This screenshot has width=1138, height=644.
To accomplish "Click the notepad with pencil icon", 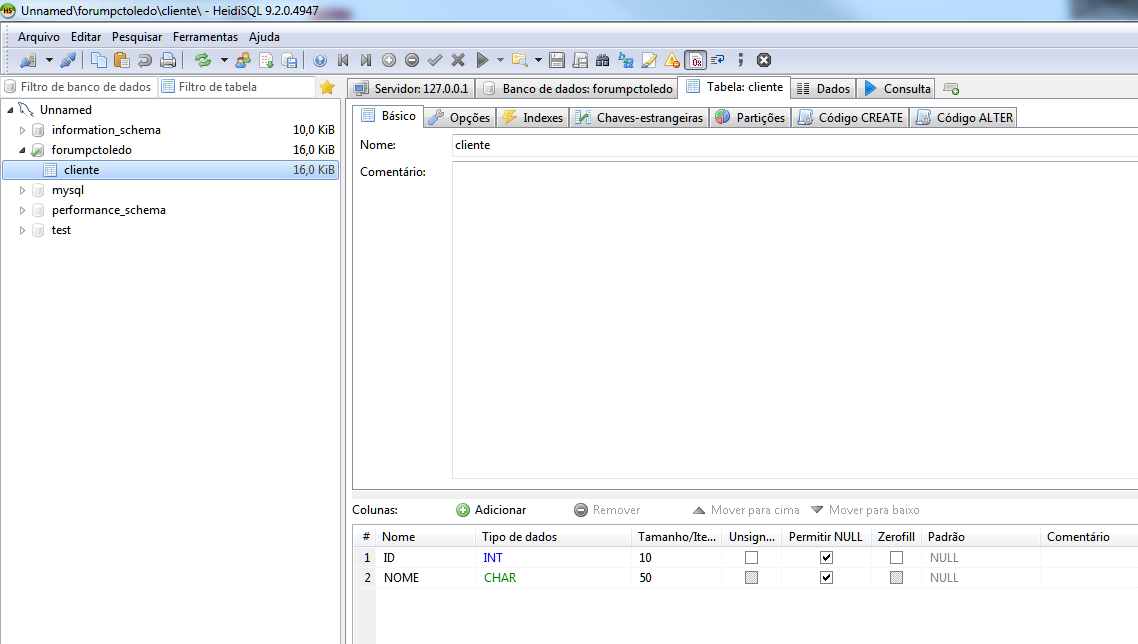I will (649, 60).
